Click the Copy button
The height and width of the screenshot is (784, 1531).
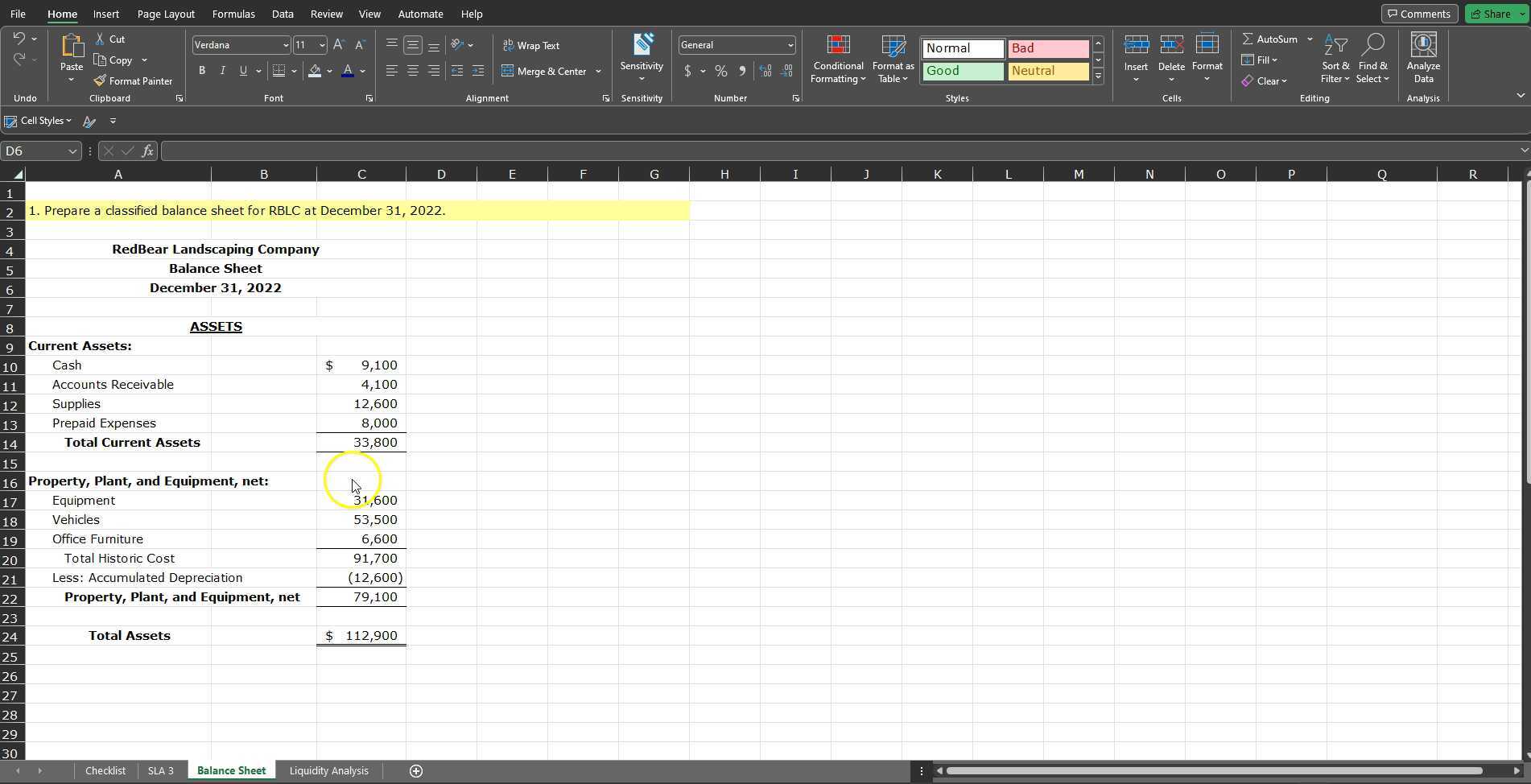coord(113,60)
